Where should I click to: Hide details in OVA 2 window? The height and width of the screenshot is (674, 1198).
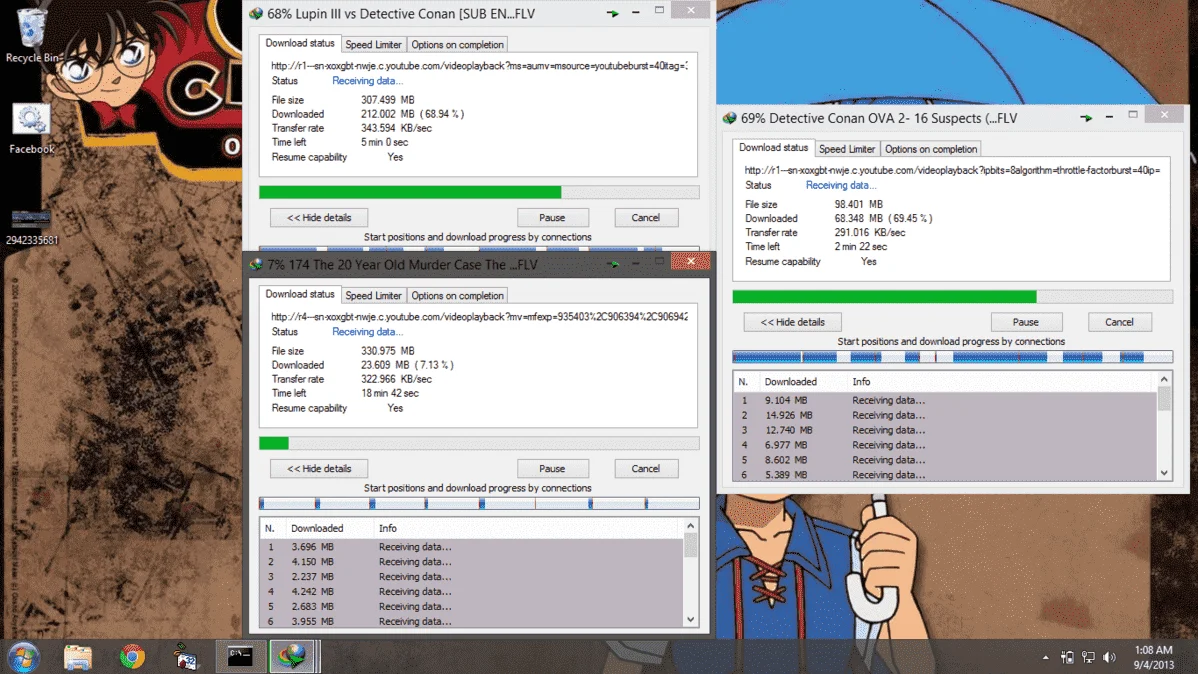pyautogui.click(x=792, y=322)
